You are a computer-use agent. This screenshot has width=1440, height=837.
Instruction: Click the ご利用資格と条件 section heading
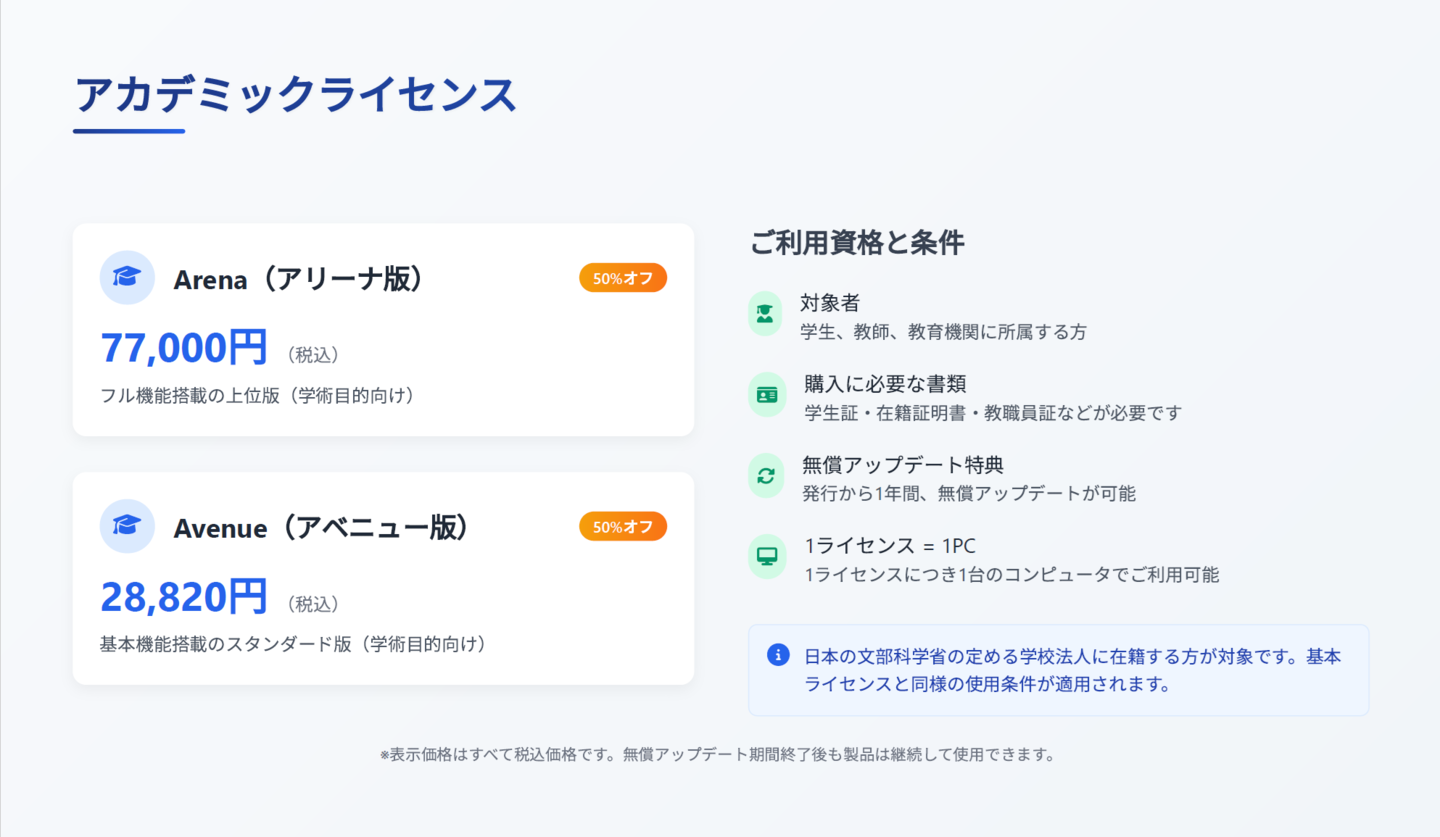(857, 242)
